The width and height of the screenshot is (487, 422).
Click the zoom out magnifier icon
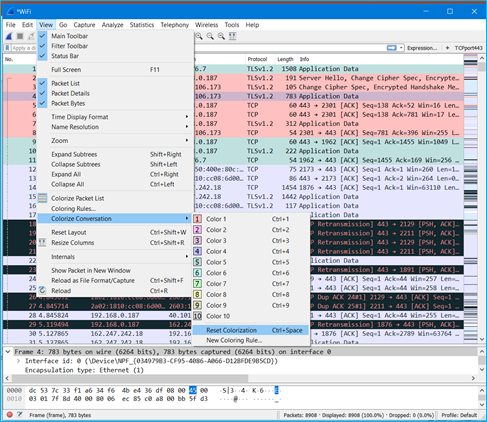[210, 36]
